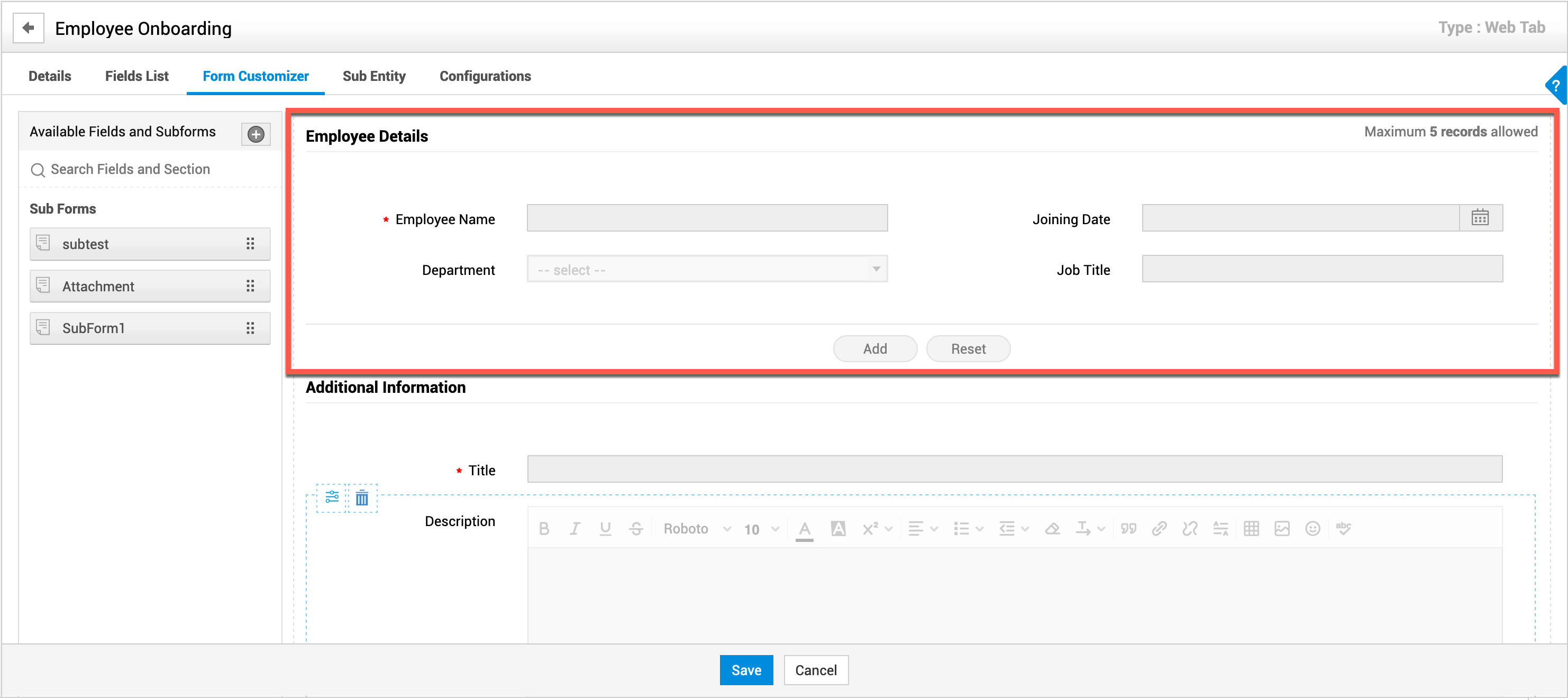Open the Roboto font dropdown
This screenshot has width=1568, height=700.
(696, 529)
